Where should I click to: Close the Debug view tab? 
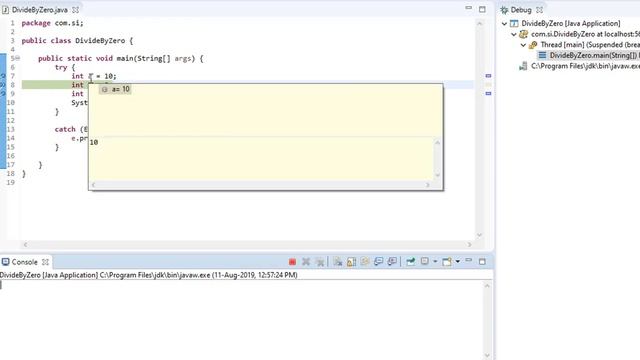coord(539,10)
